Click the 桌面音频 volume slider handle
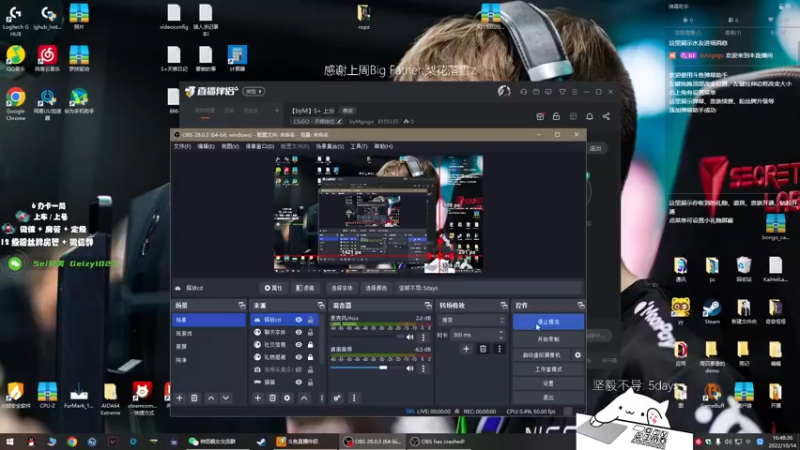800x450 pixels. click(x=383, y=368)
